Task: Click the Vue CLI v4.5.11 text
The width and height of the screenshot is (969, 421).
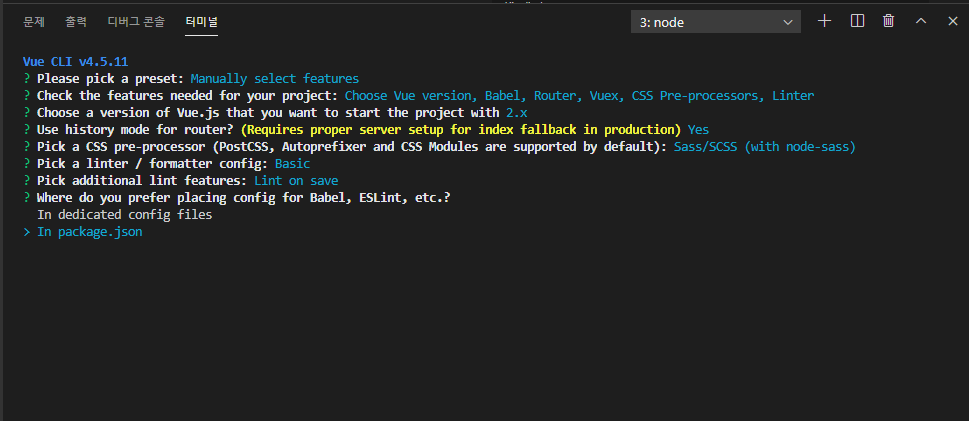Action: [x=75, y=61]
